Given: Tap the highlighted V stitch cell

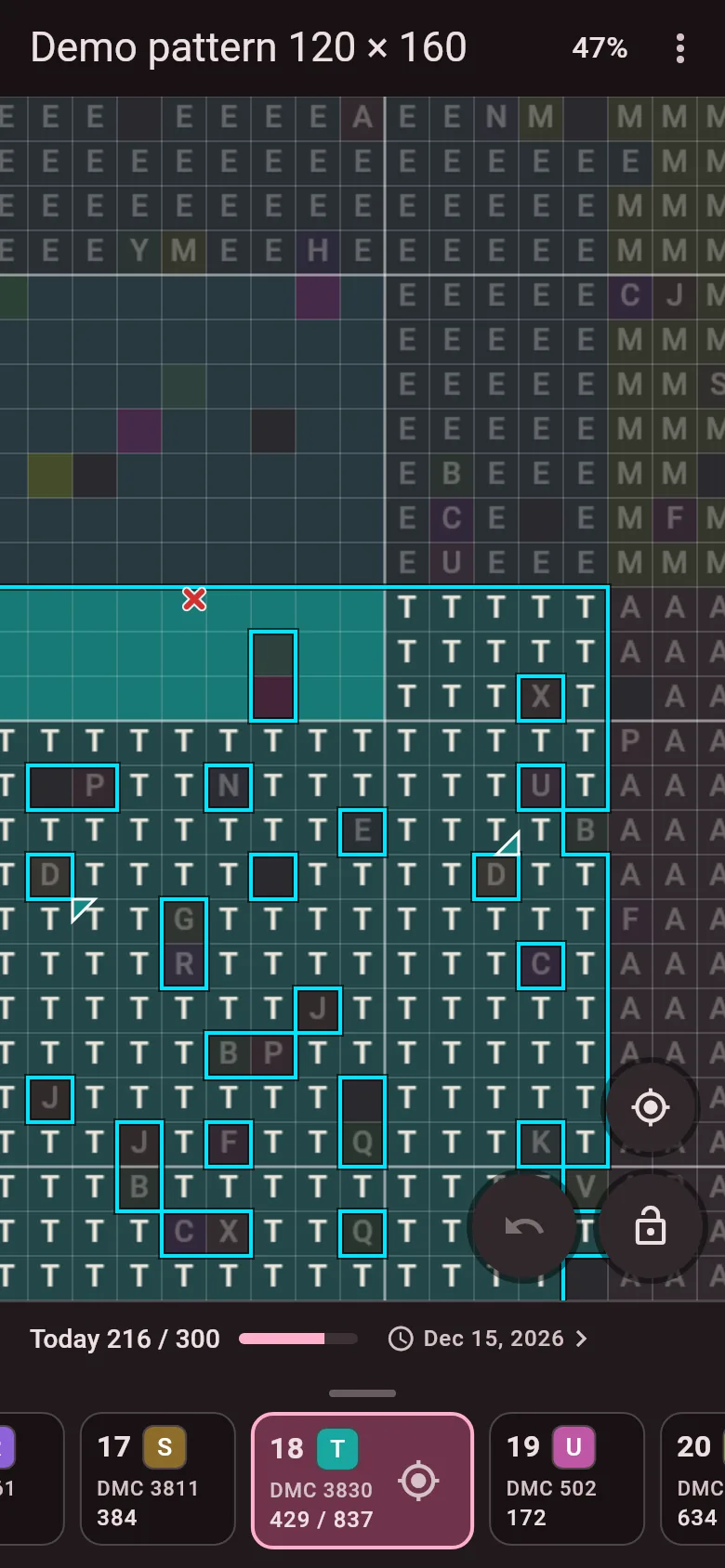Looking at the screenshot, I should tap(586, 1188).
